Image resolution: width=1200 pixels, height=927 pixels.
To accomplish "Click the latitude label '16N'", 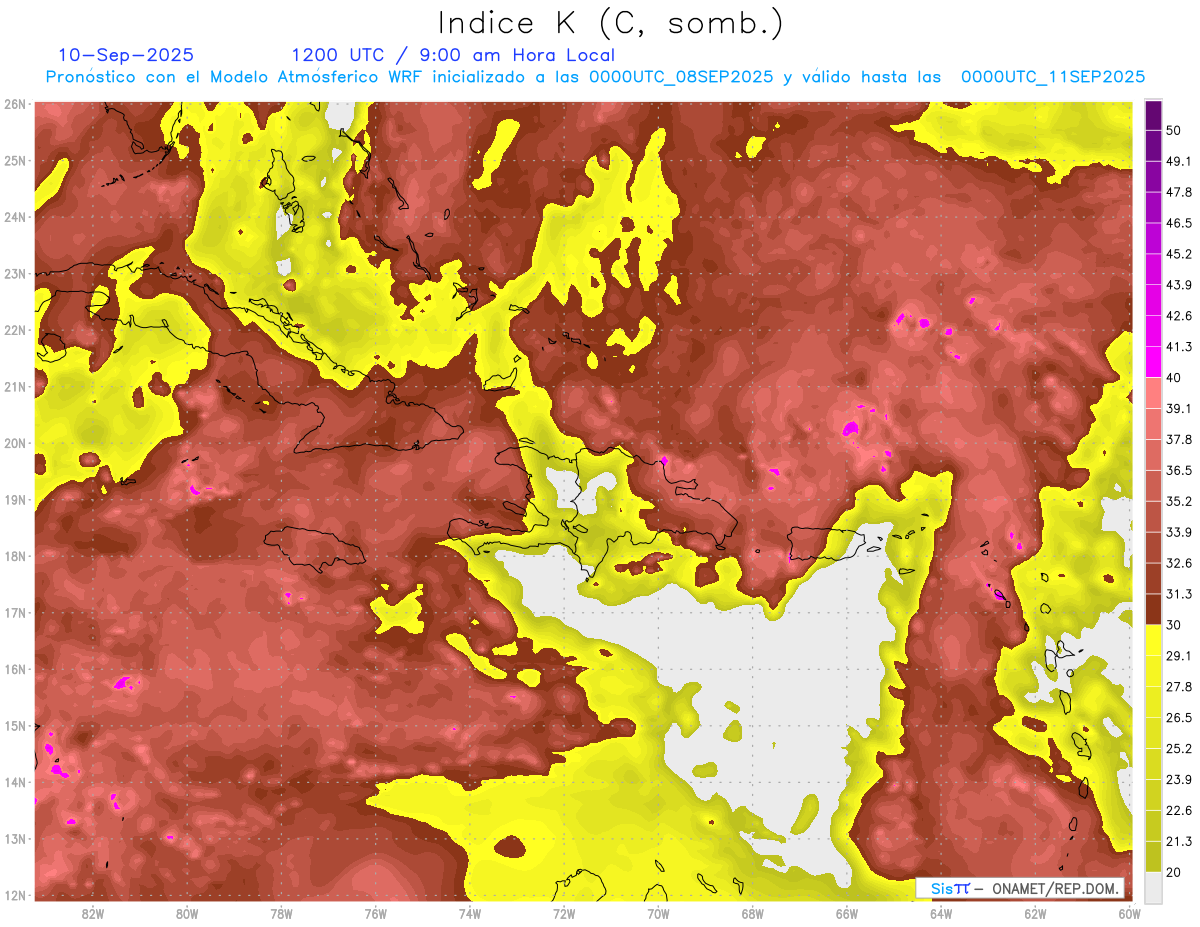I will (x=14, y=669).
